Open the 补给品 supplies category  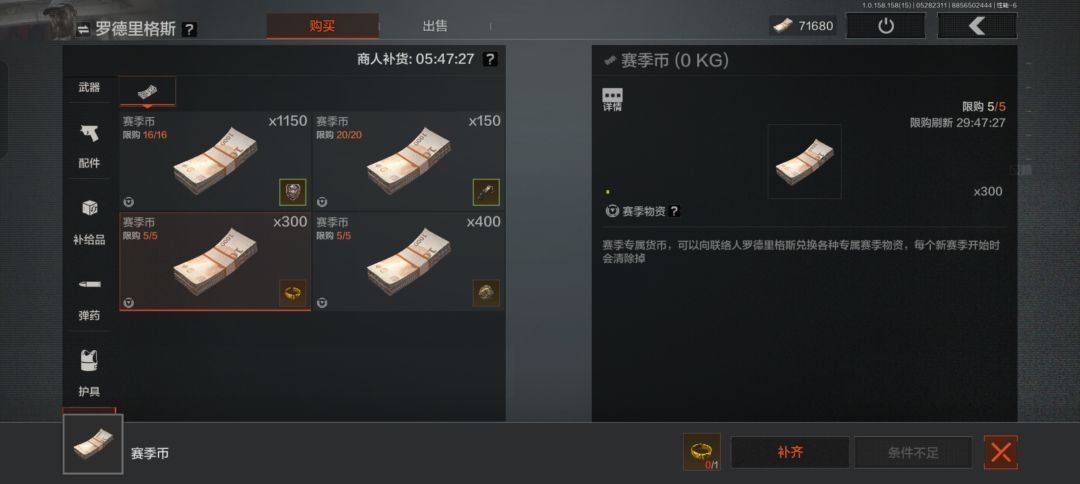tap(89, 222)
